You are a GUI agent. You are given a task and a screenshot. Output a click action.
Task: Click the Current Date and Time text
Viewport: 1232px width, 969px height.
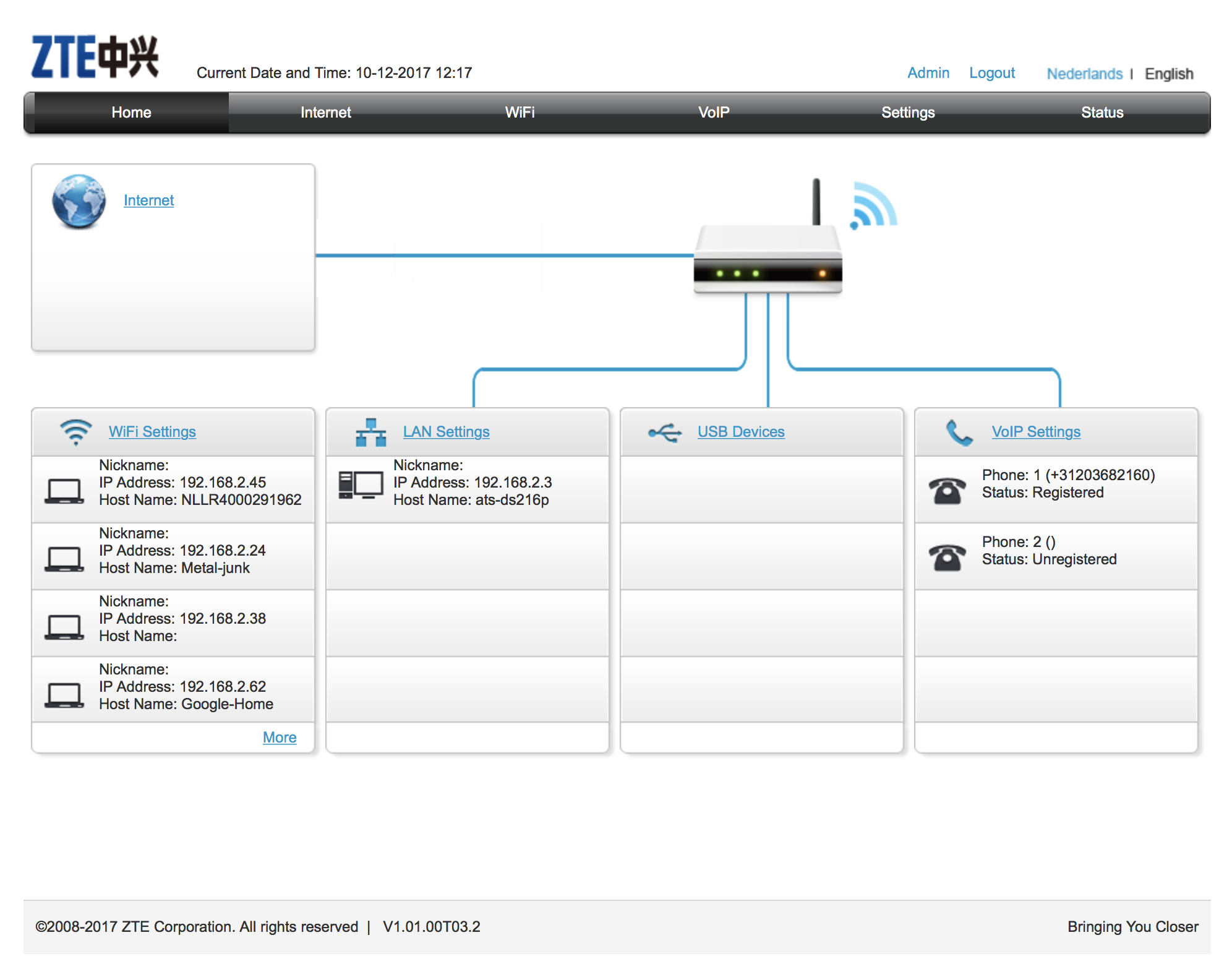tap(334, 73)
